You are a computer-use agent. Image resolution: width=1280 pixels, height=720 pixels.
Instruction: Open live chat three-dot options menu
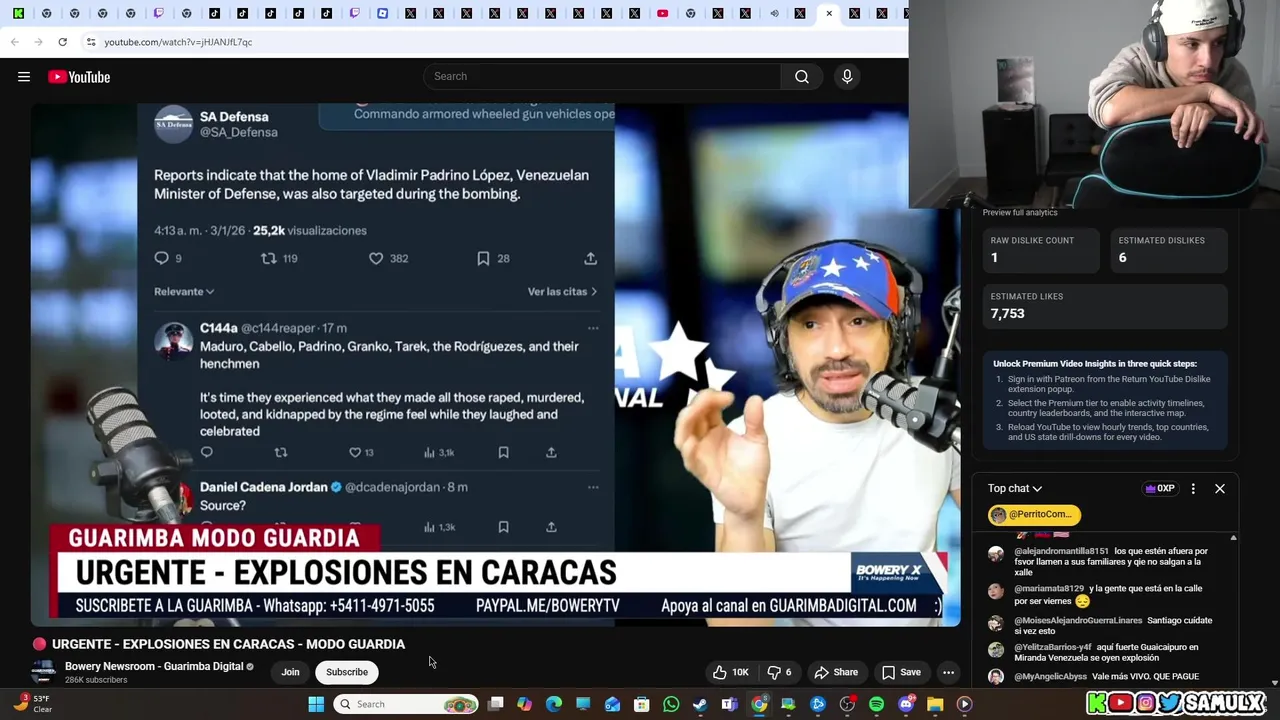coord(1193,488)
